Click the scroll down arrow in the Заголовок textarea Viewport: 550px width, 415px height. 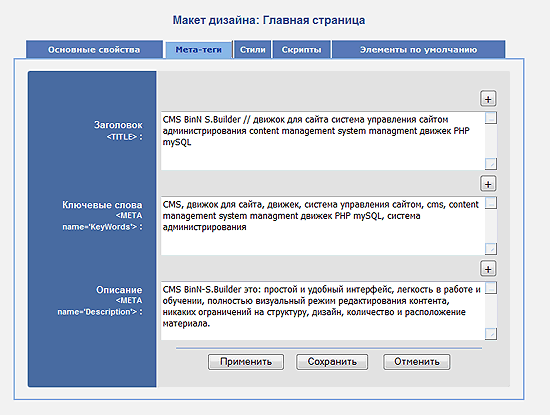(491, 164)
